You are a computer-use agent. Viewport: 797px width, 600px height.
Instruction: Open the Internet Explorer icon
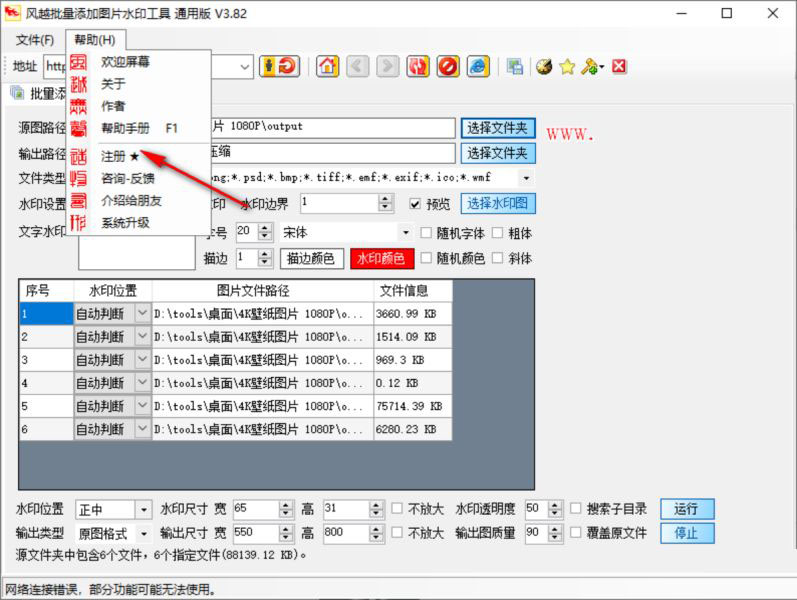(478, 67)
